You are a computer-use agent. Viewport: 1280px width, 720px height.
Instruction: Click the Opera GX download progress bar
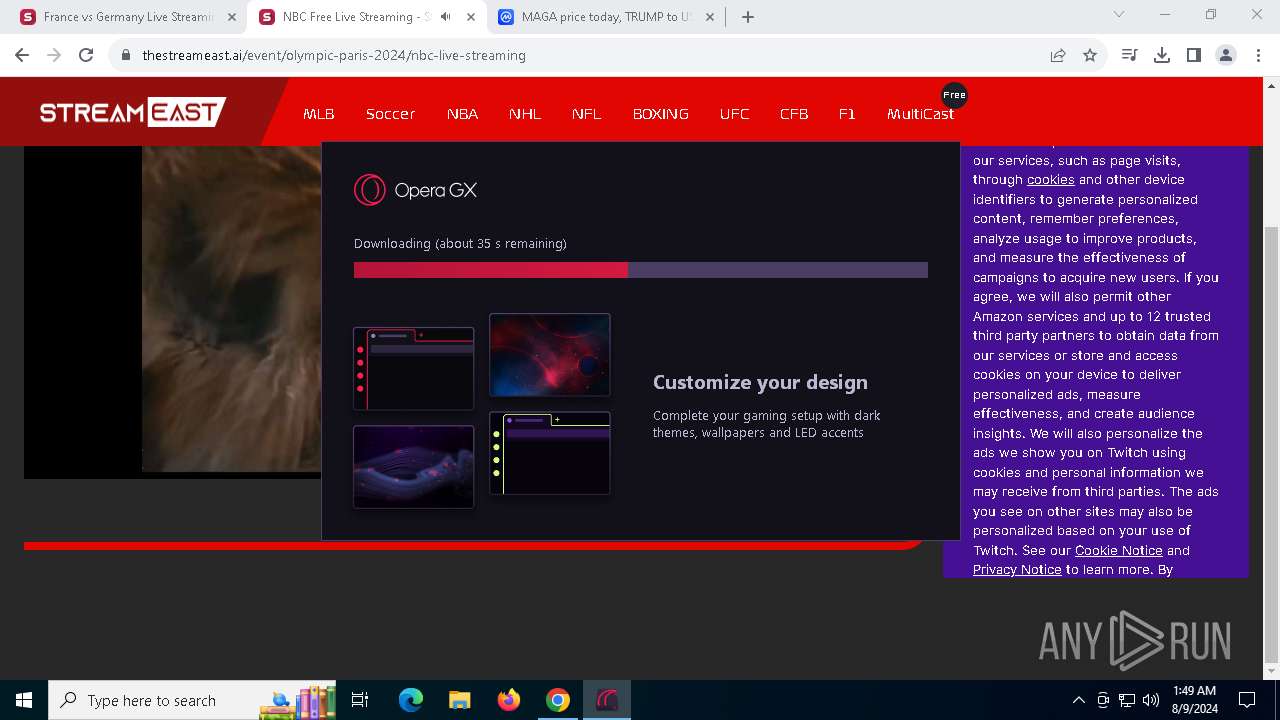[641, 270]
